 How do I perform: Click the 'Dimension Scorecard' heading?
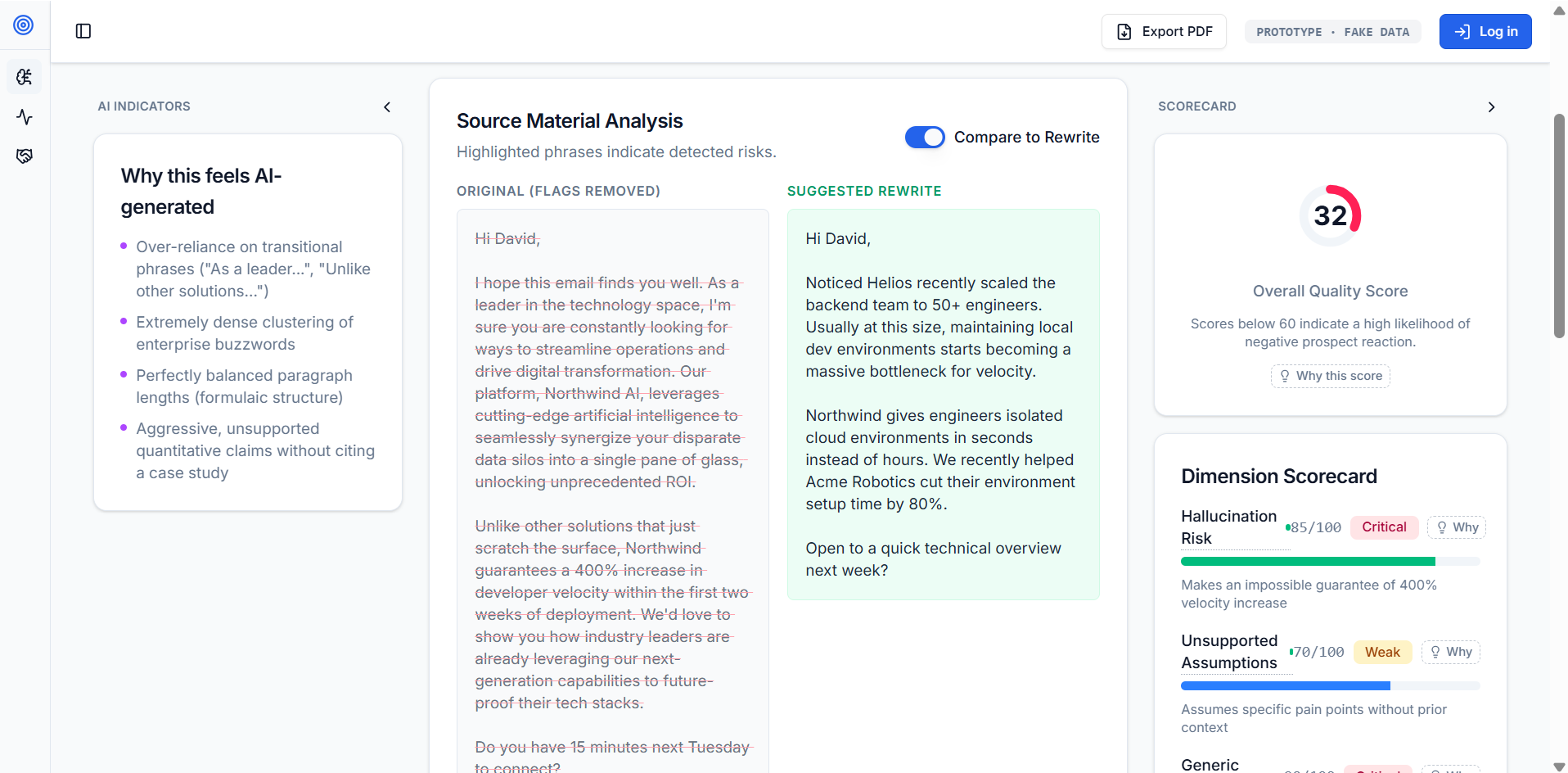point(1279,477)
